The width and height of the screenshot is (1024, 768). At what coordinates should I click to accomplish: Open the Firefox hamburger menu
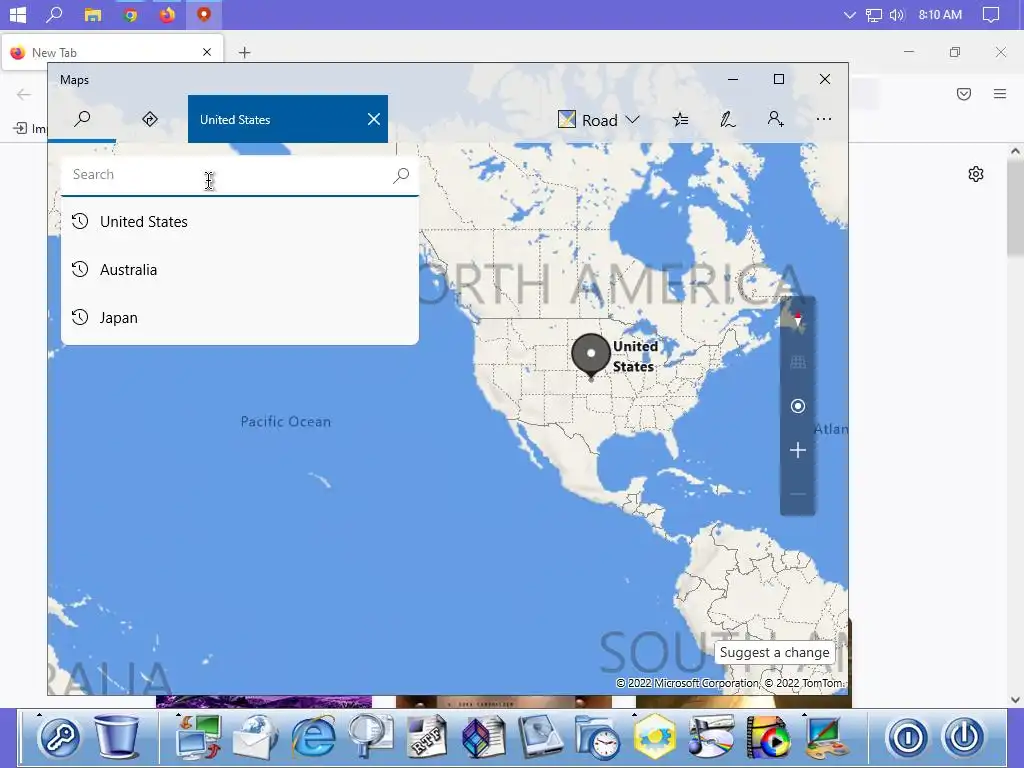[1000, 94]
